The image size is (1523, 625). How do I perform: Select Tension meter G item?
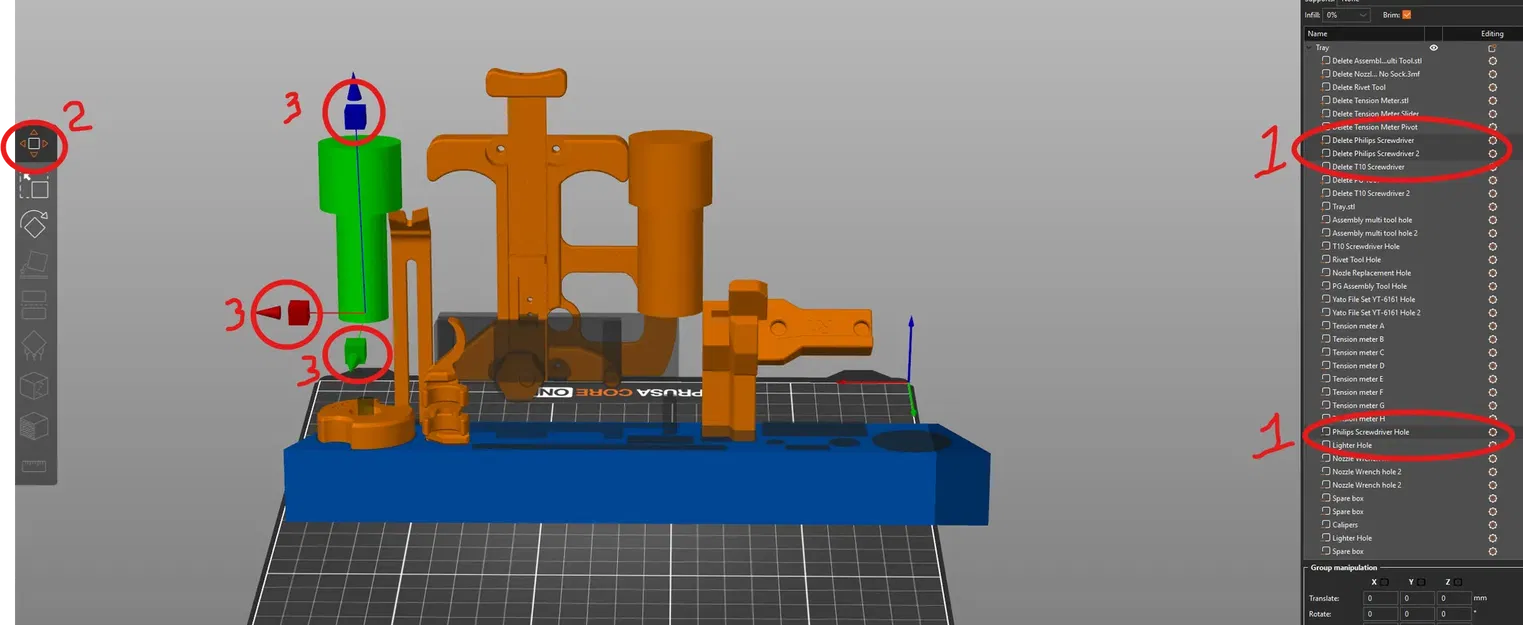coord(1358,405)
